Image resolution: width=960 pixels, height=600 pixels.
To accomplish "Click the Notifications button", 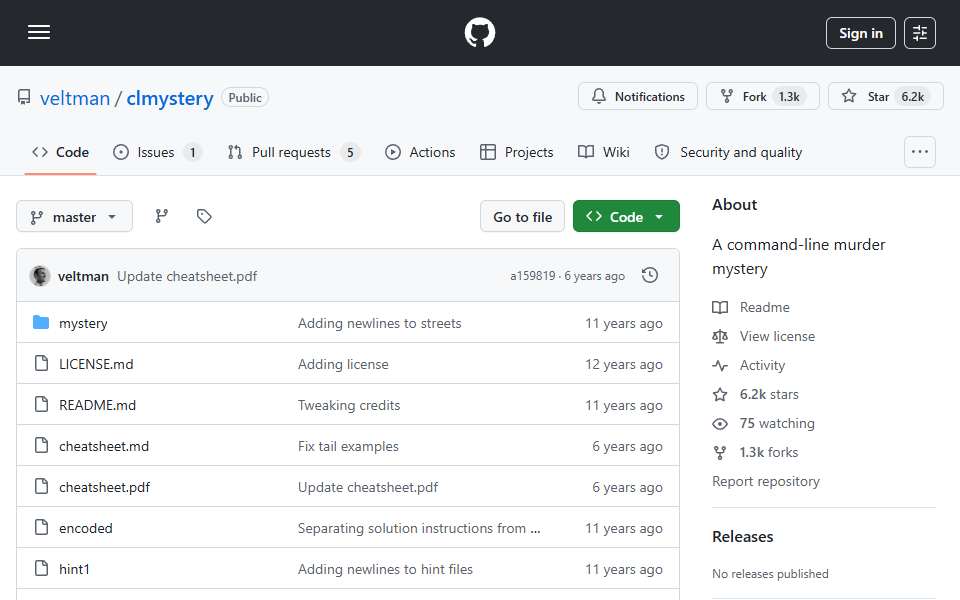I will (637, 96).
